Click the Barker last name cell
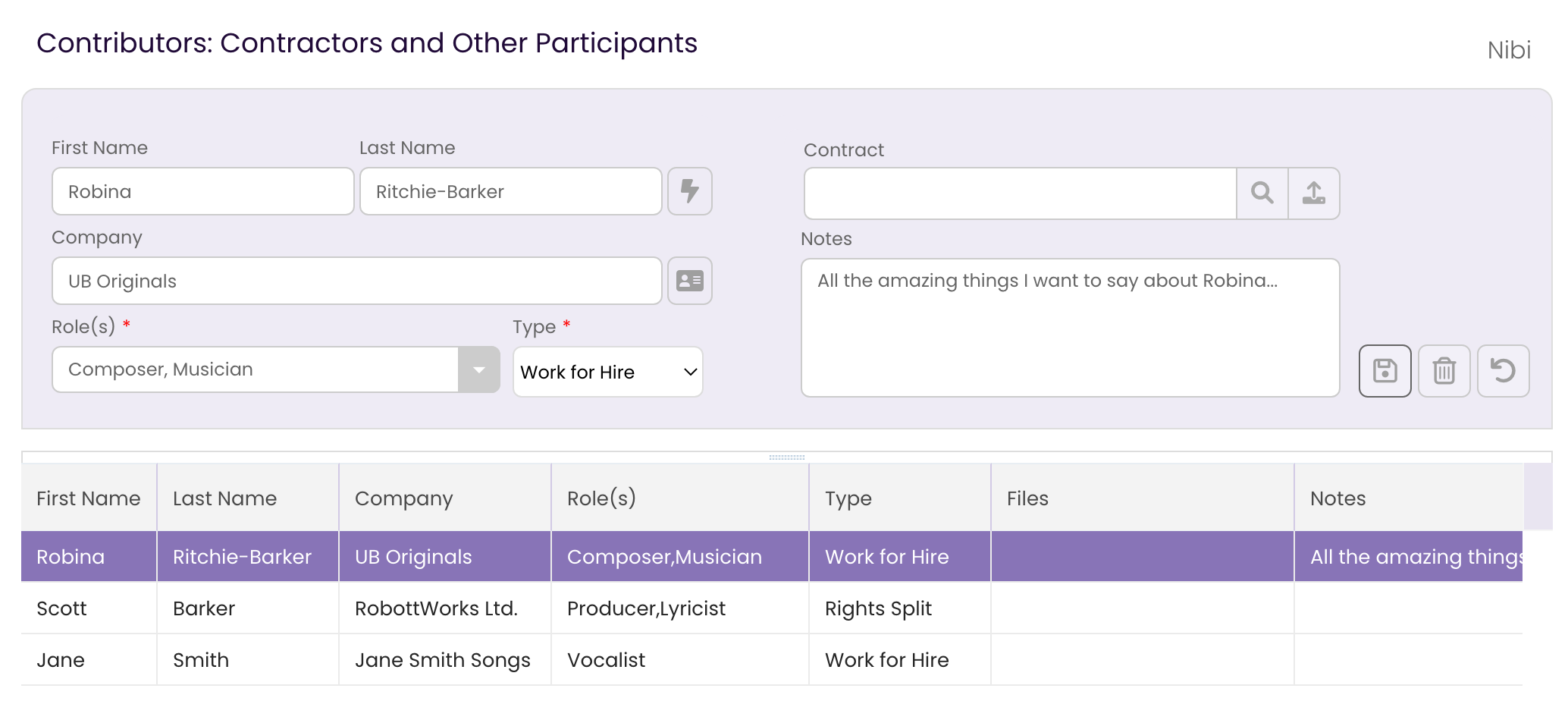Screen dimensions: 1568x720 coord(248,608)
